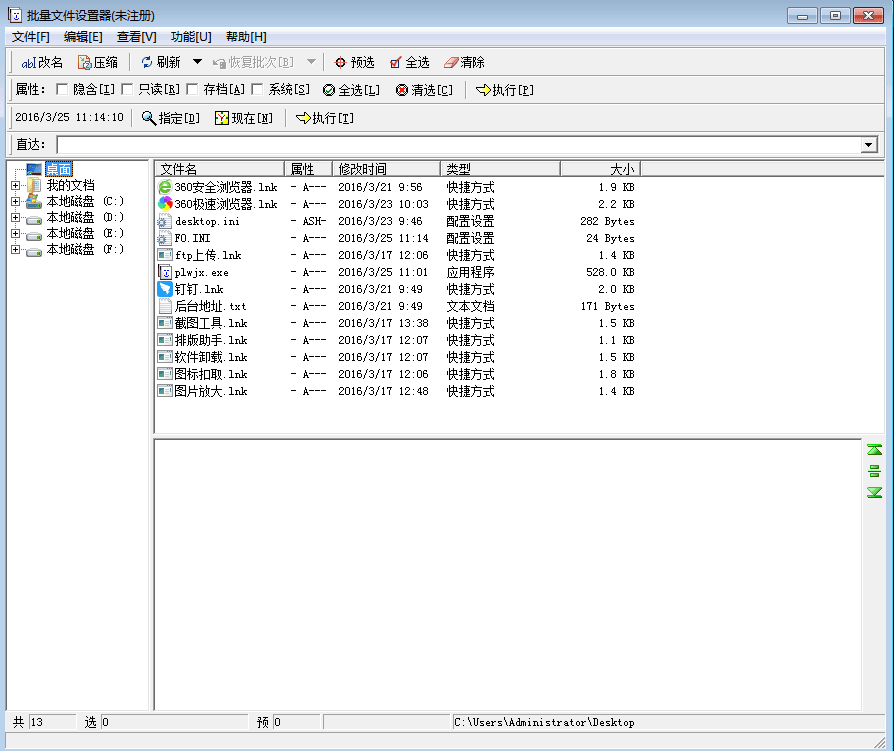Click the 全选 select-all toolbar icon
The height and width of the screenshot is (751, 894).
(396, 62)
